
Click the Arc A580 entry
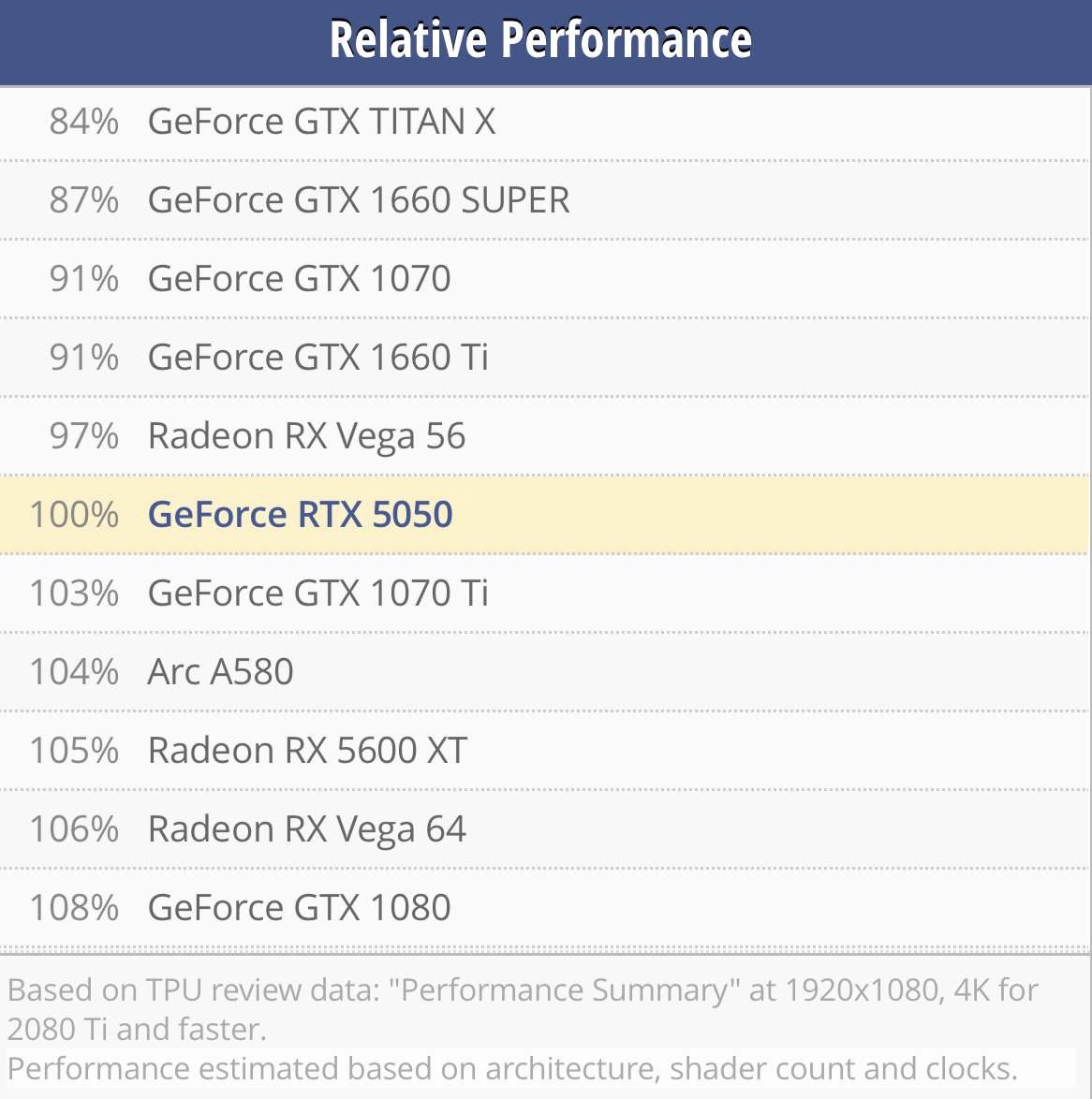click(x=220, y=672)
